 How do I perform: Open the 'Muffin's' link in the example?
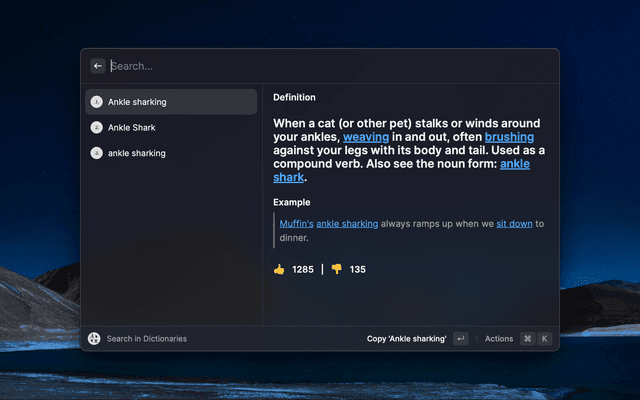296,224
